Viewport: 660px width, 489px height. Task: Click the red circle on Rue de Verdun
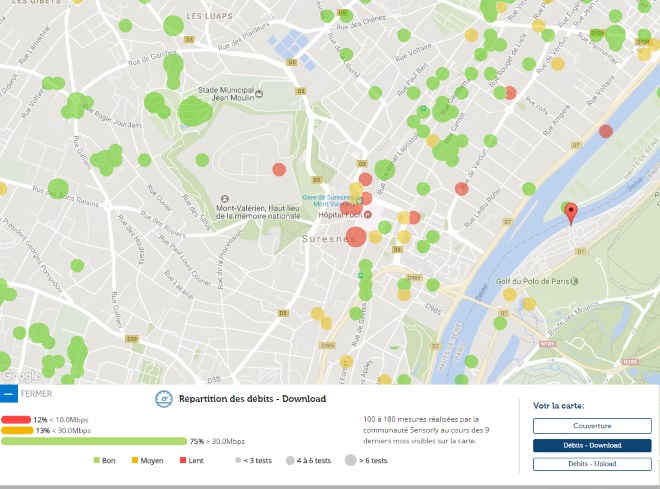462,189
